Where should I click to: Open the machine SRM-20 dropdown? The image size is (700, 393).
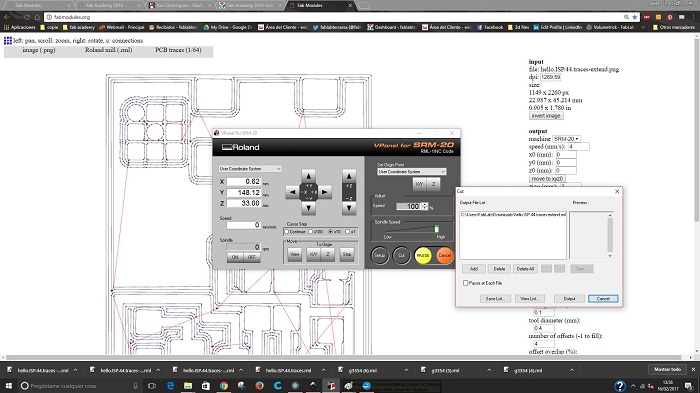[567, 139]
